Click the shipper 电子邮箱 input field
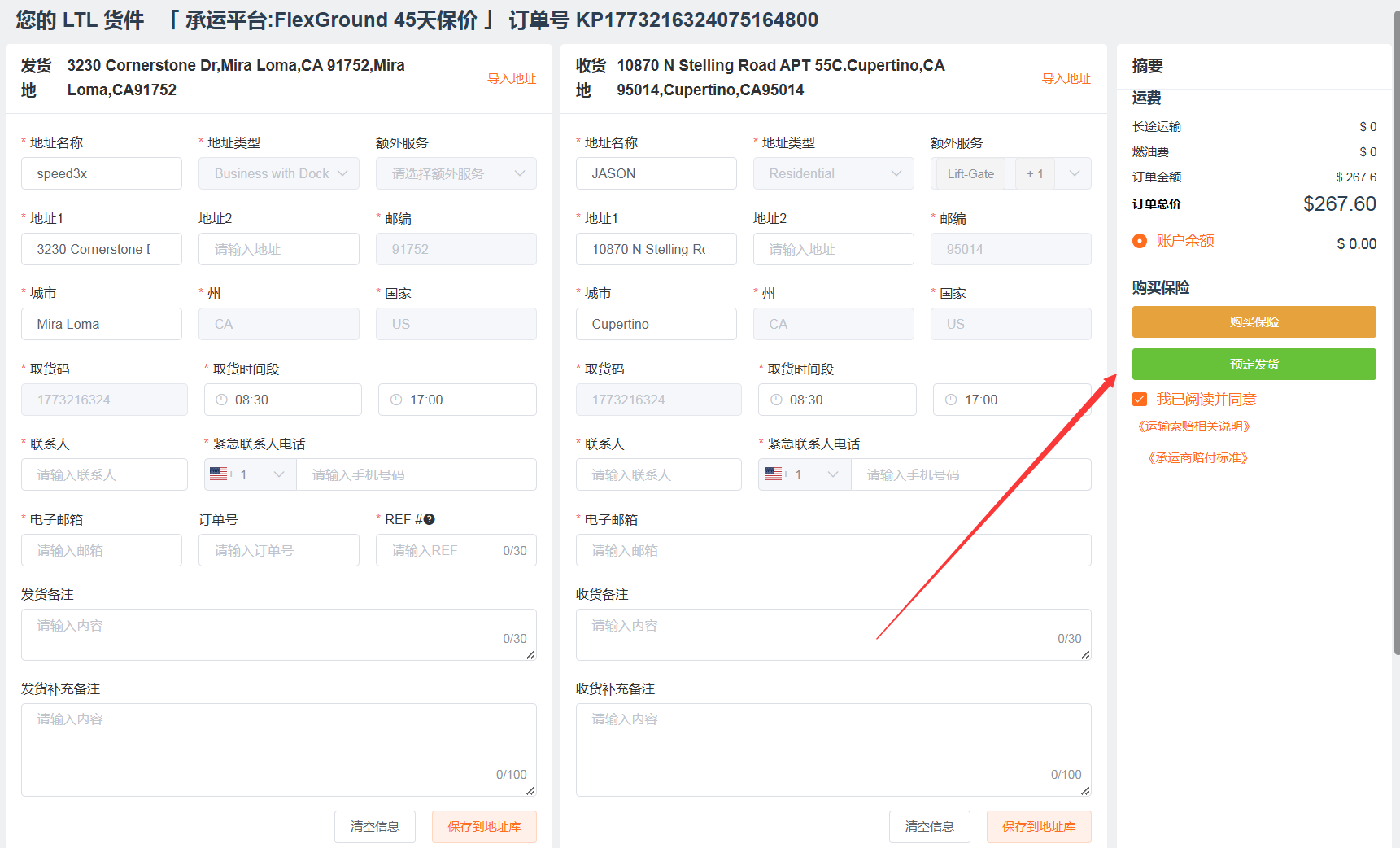Viewport: 1400px width, 848px height. point(102,550)
